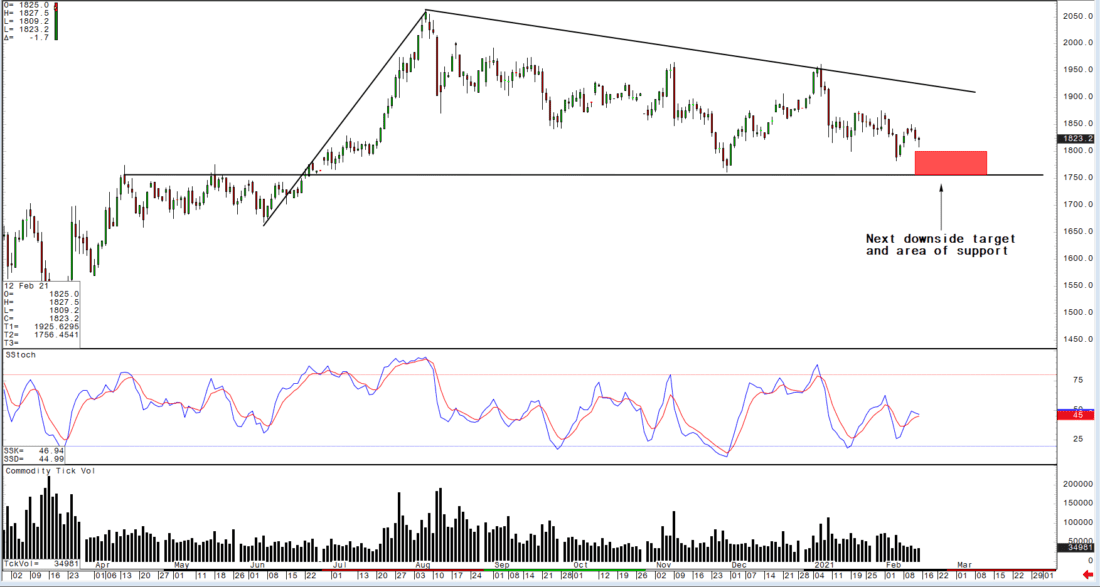This screenshot has height=587, width=1100.
Task: Click the Oct month label on time axis
Action: (580, 565)
